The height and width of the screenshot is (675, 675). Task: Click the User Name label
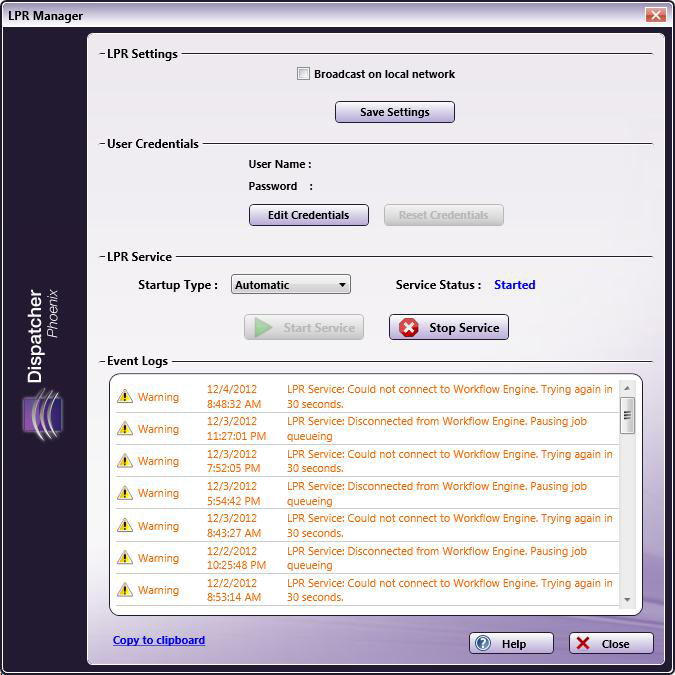pos(280,164)
